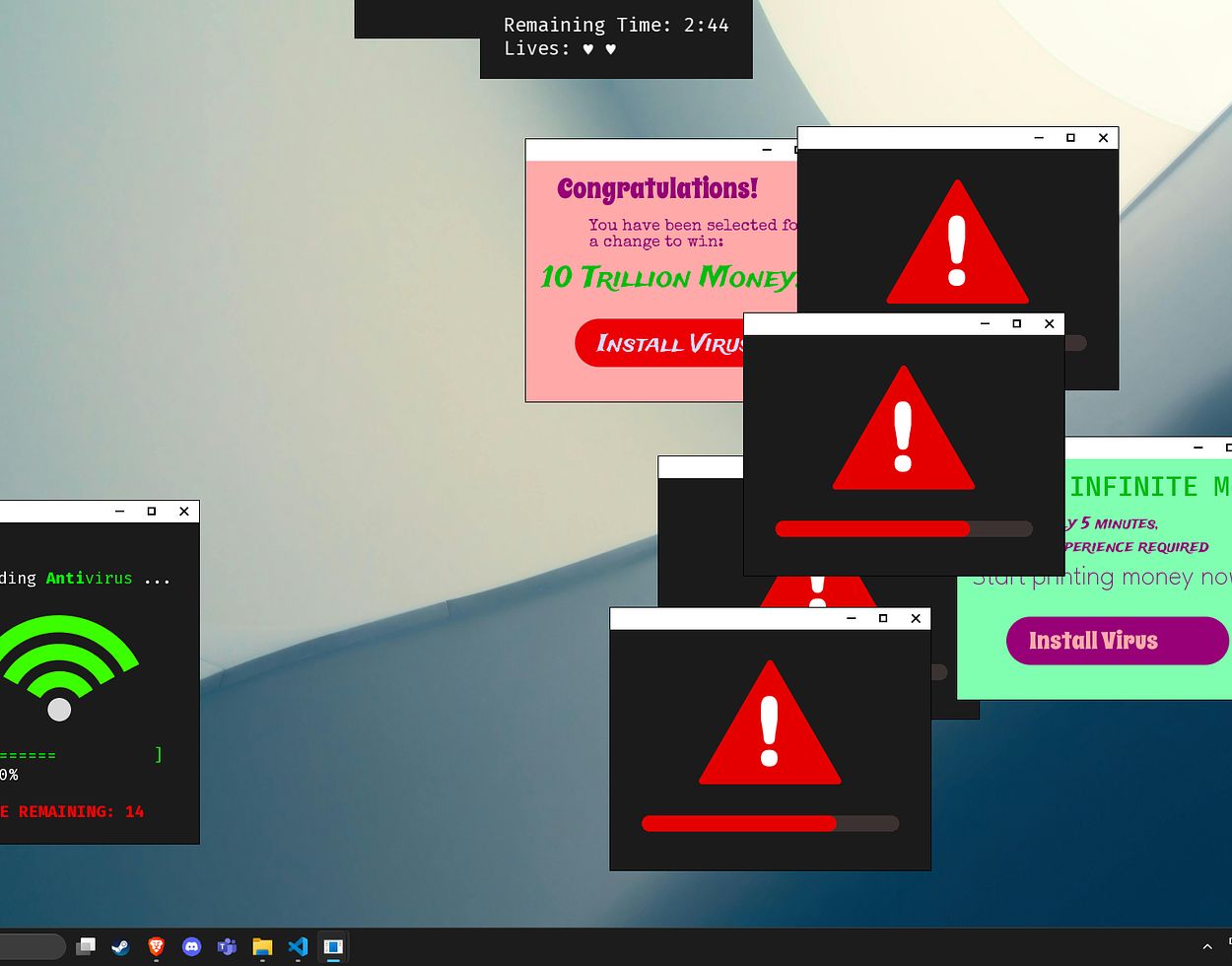The height and width of the screenshot is (966, 1232).
Task: Open Microsoft Teams from the taskbar
Action: pos(227,947)
